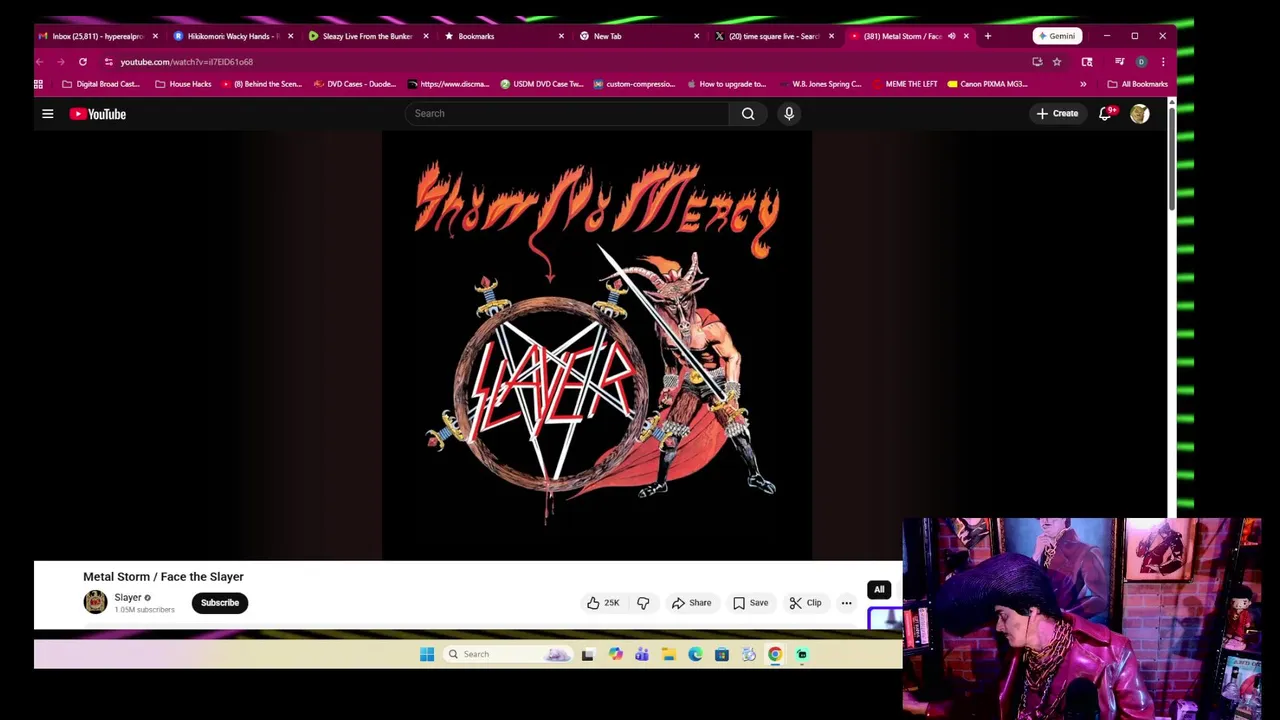This screenshot has height=720, width=1280.
Task: Open more actions three-dot menu
Action: [846, 603]
